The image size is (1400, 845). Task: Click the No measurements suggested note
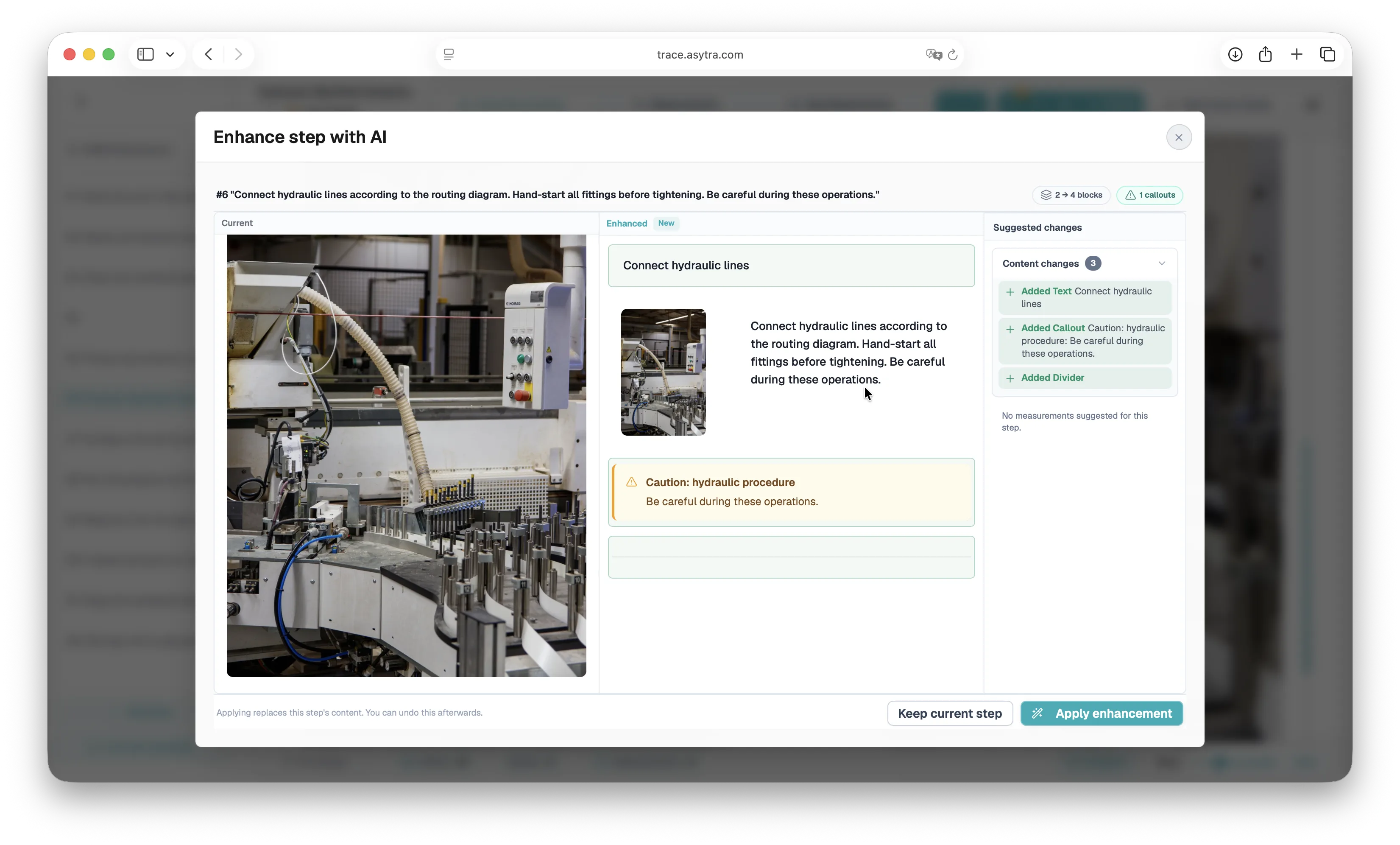tap(1074, 421)
